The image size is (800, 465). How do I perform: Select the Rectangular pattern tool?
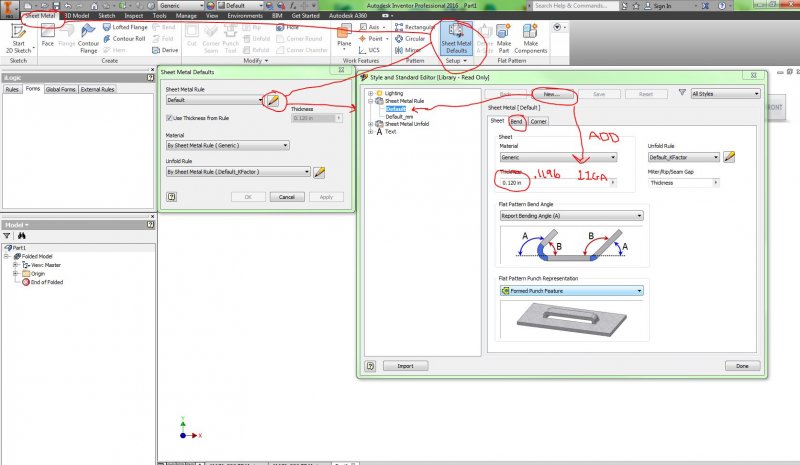tap(414, 27)
